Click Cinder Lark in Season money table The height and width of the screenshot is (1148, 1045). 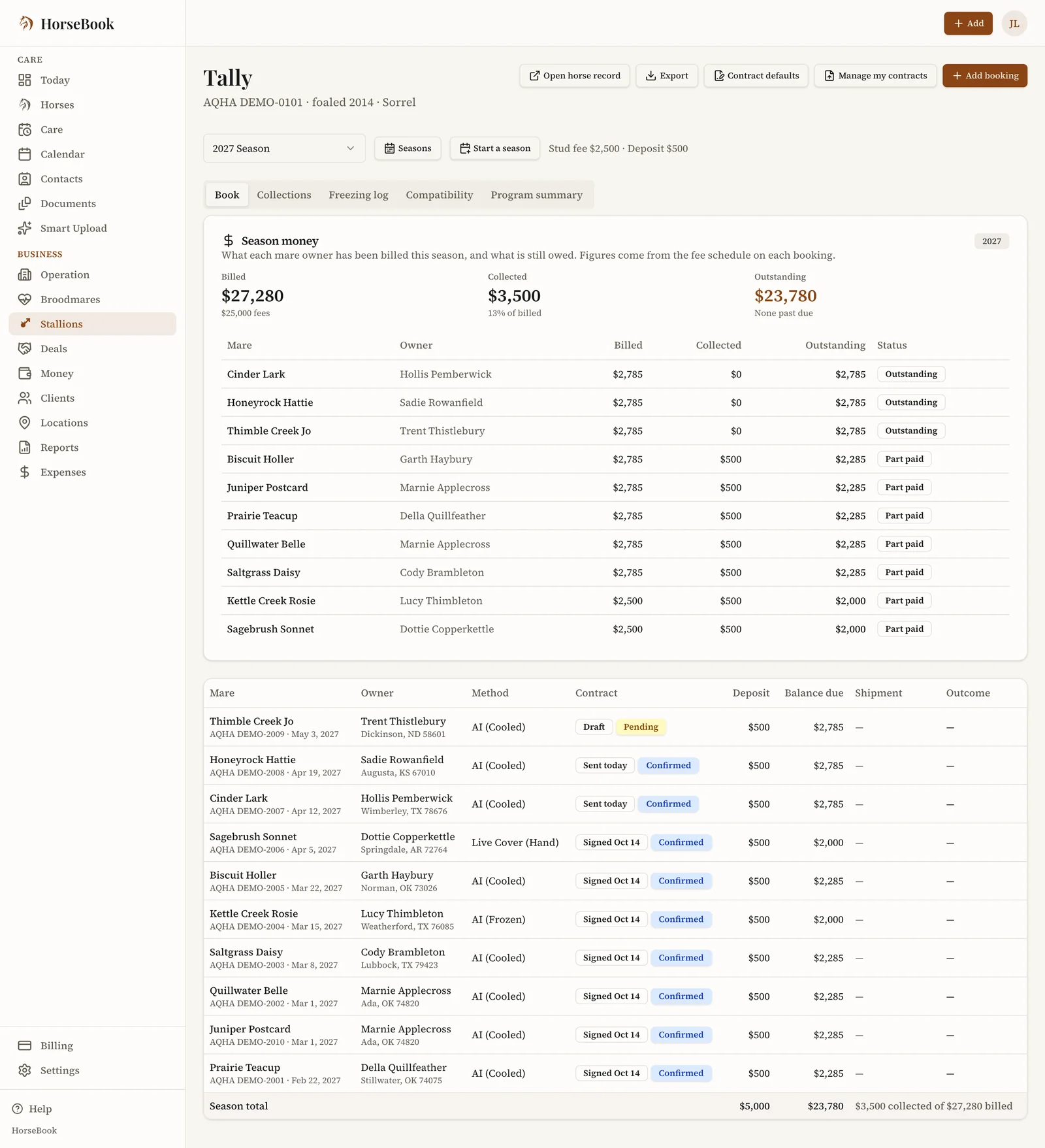click(256, 374)
